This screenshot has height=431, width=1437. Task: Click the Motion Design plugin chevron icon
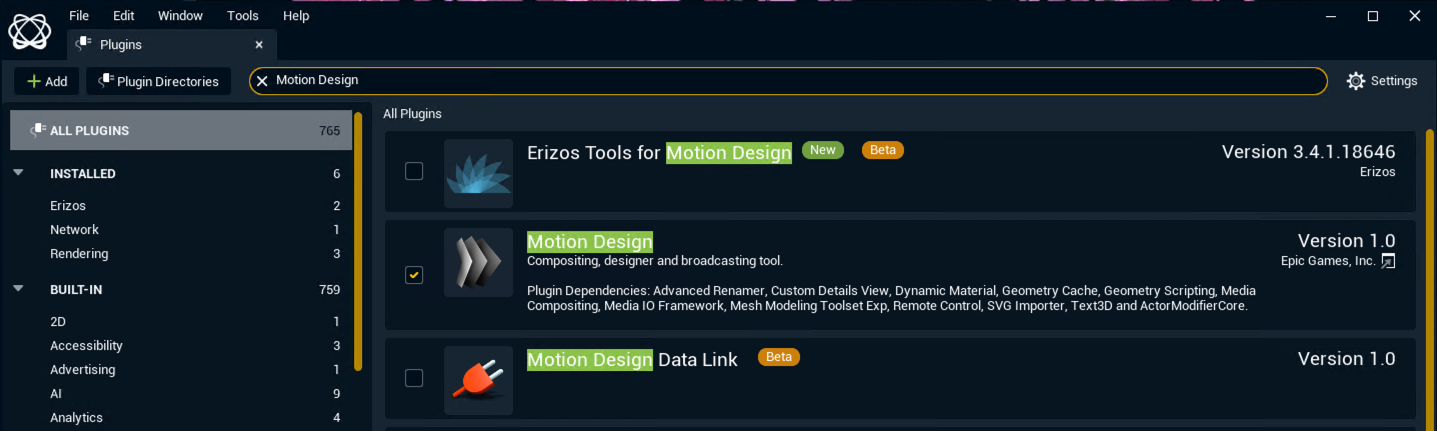(478, 263)
